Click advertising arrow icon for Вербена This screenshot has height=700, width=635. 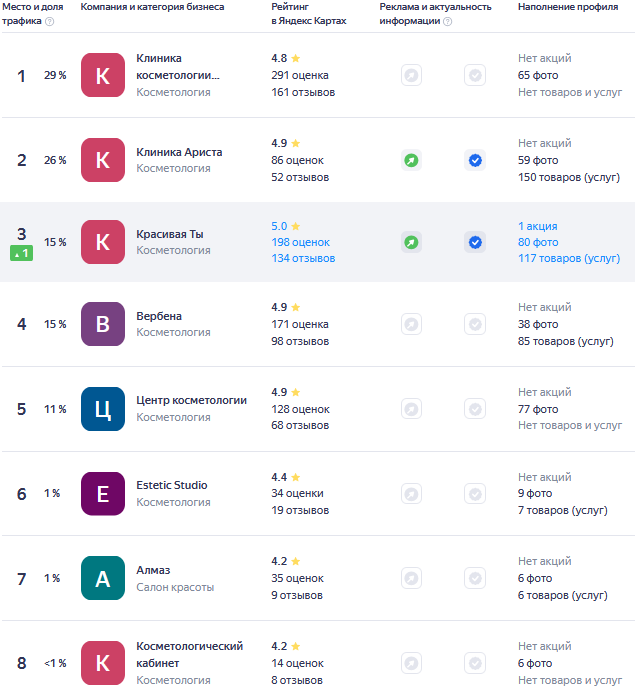pos(411,324)
